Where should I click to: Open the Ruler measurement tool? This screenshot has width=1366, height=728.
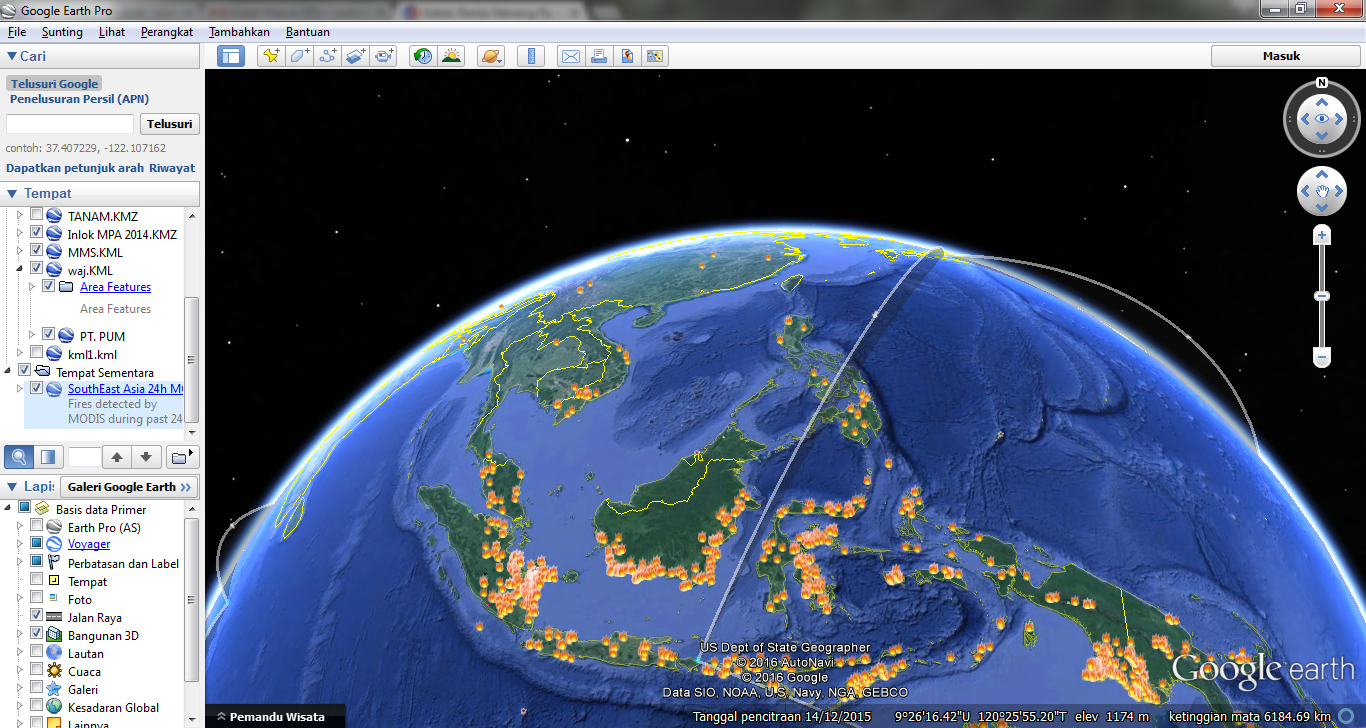pos(531,56)
